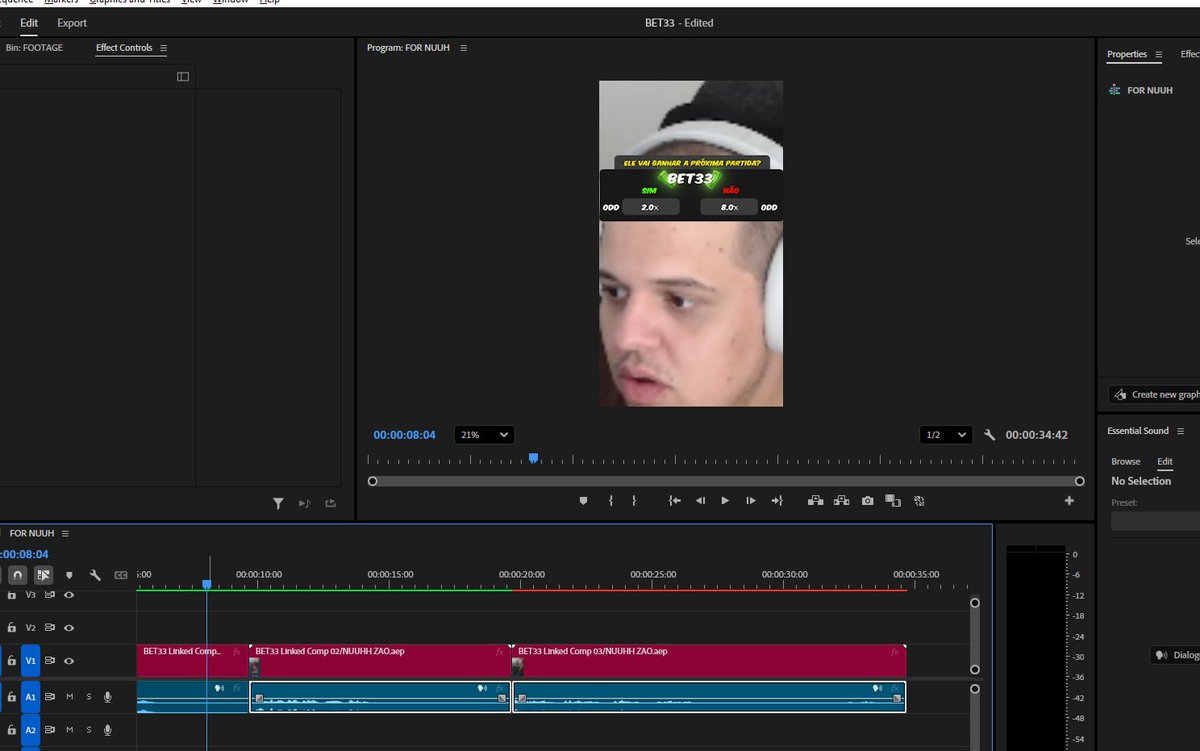
Task: Select BET33 Linked Comp 02 video clip
Action: pos(380,661)
